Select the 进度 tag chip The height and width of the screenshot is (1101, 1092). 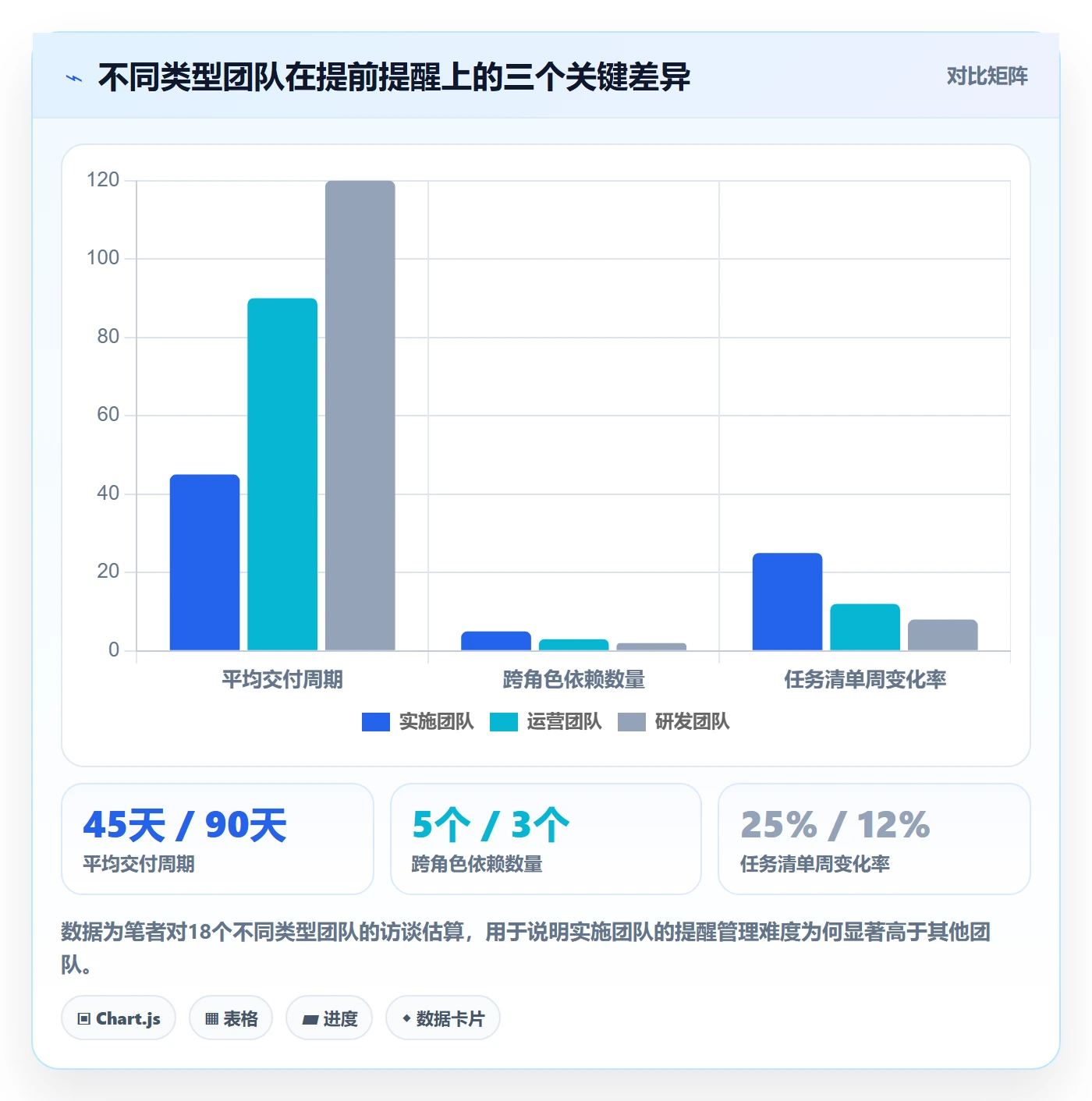pos(329,1018)
